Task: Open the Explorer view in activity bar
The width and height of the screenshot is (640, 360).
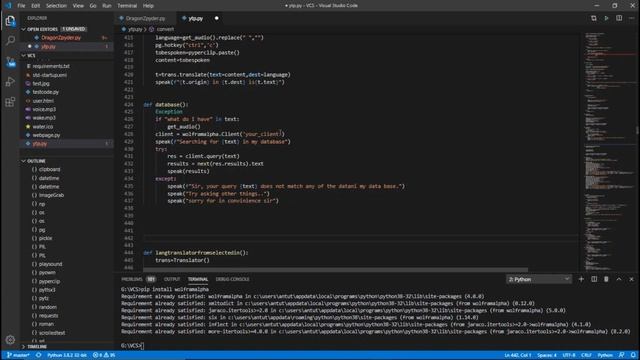Action: tap(10, 21)
